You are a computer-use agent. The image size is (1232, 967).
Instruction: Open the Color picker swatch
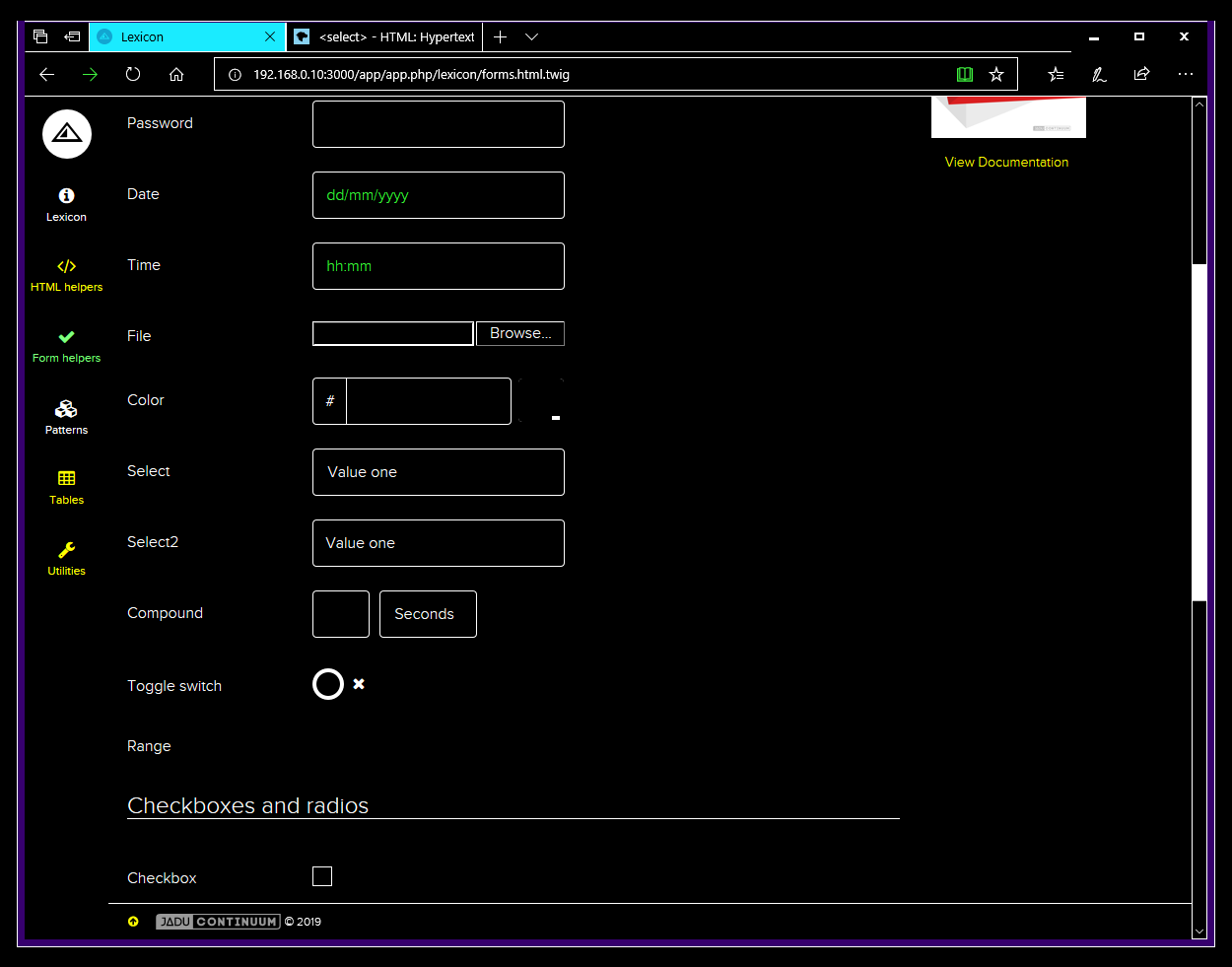(541, 401)
